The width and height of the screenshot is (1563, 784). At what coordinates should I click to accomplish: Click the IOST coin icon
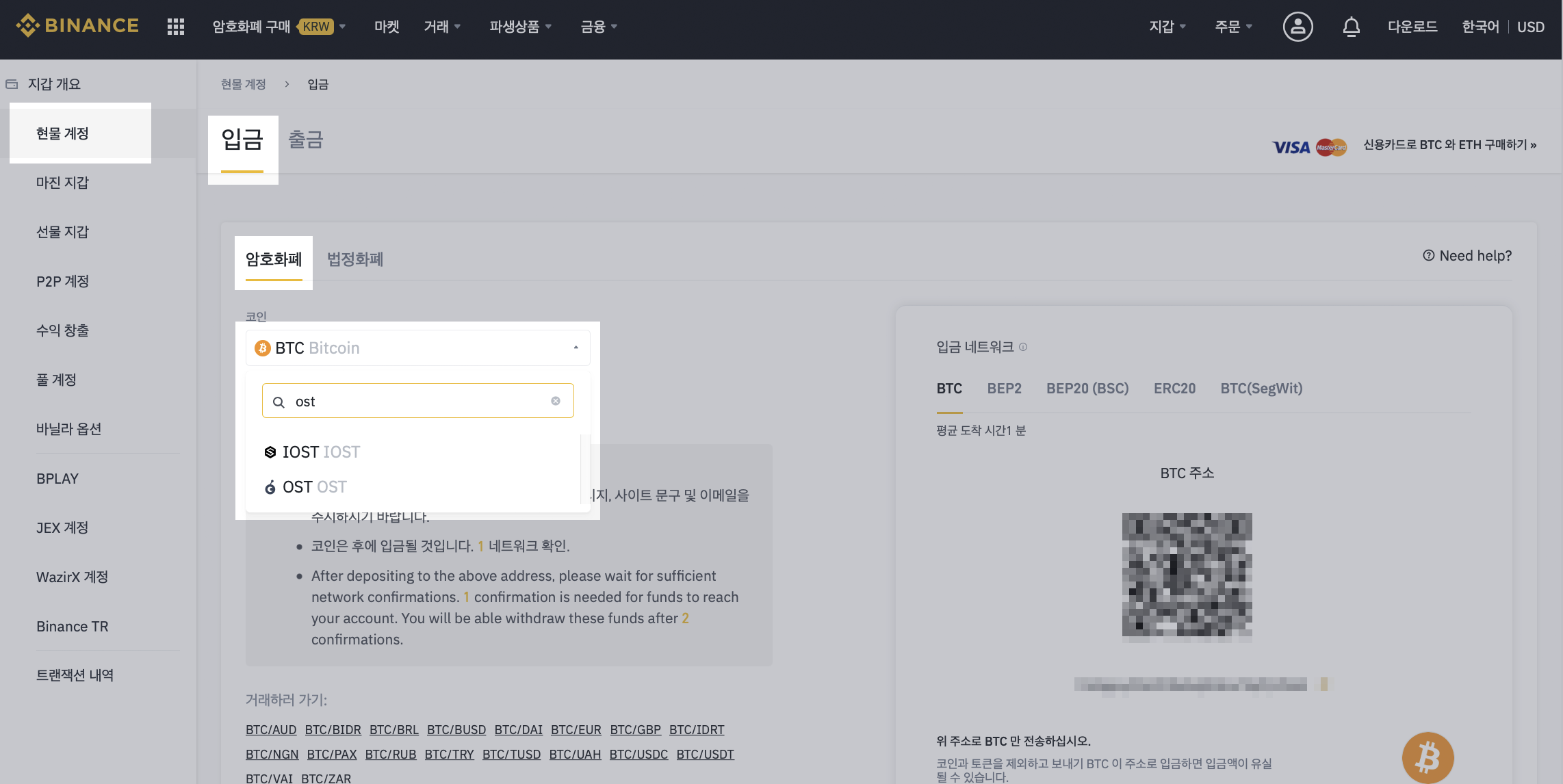[x=270, y=452]
